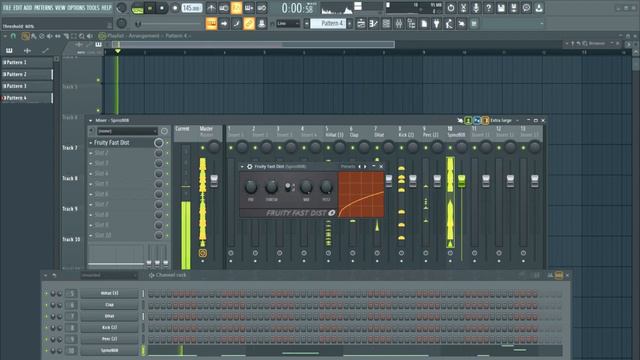
Task: Toggle the countdown before recording icon
Action: point(236,8)
